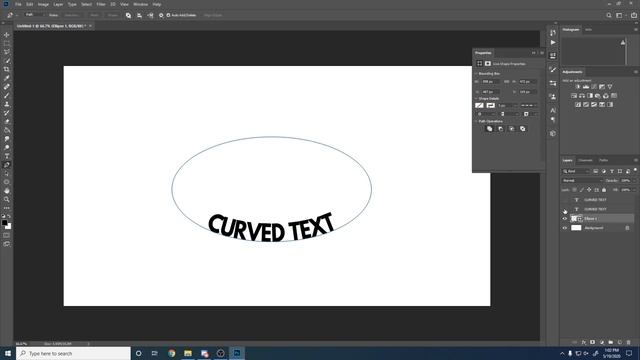640x360 pixels.
Task: Click the foreground color swatch
Action: coord(4,222)
